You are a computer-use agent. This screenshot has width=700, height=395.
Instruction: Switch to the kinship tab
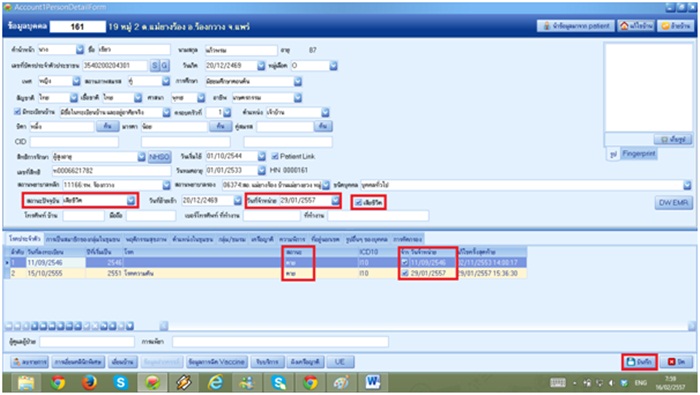(262, 239)
